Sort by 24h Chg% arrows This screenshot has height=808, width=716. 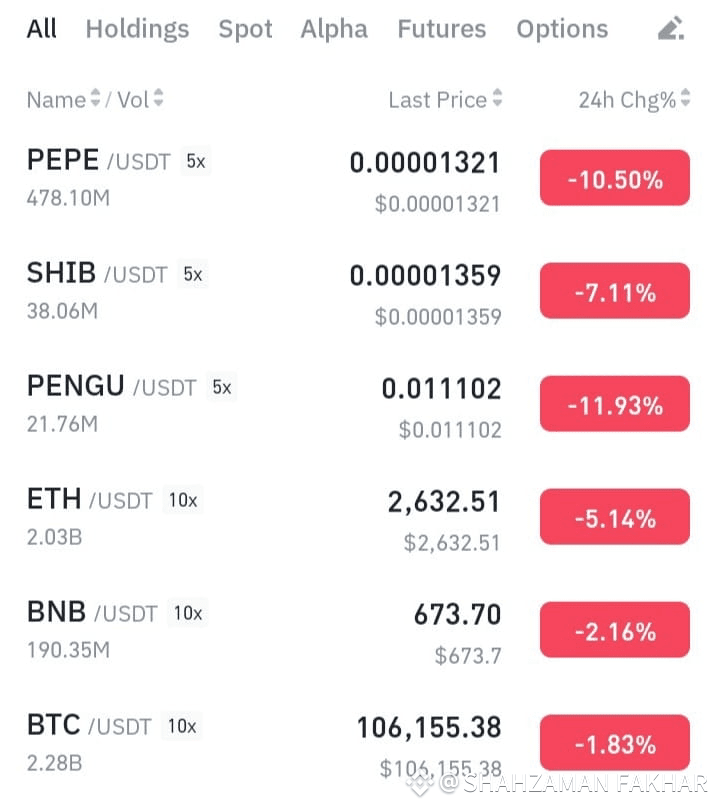pos(685,97)
